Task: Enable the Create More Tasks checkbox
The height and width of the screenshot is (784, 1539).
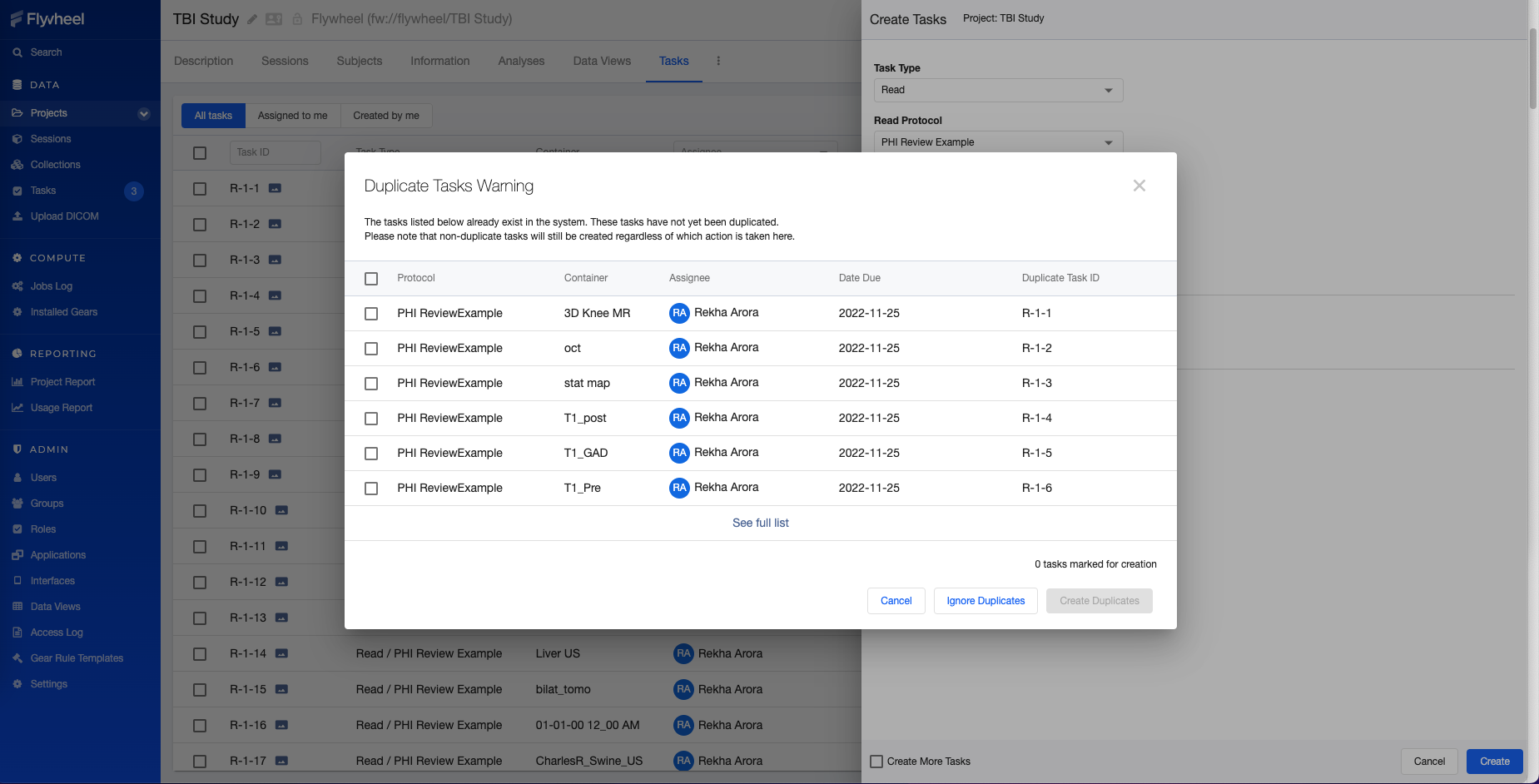Action: click(876, 762)
